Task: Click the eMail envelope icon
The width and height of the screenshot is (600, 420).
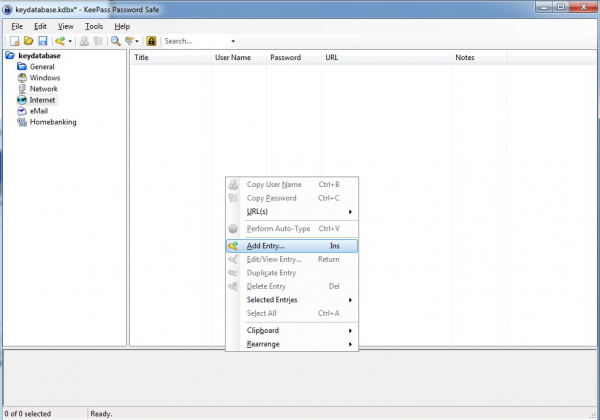Action: (x=22, y=111)
